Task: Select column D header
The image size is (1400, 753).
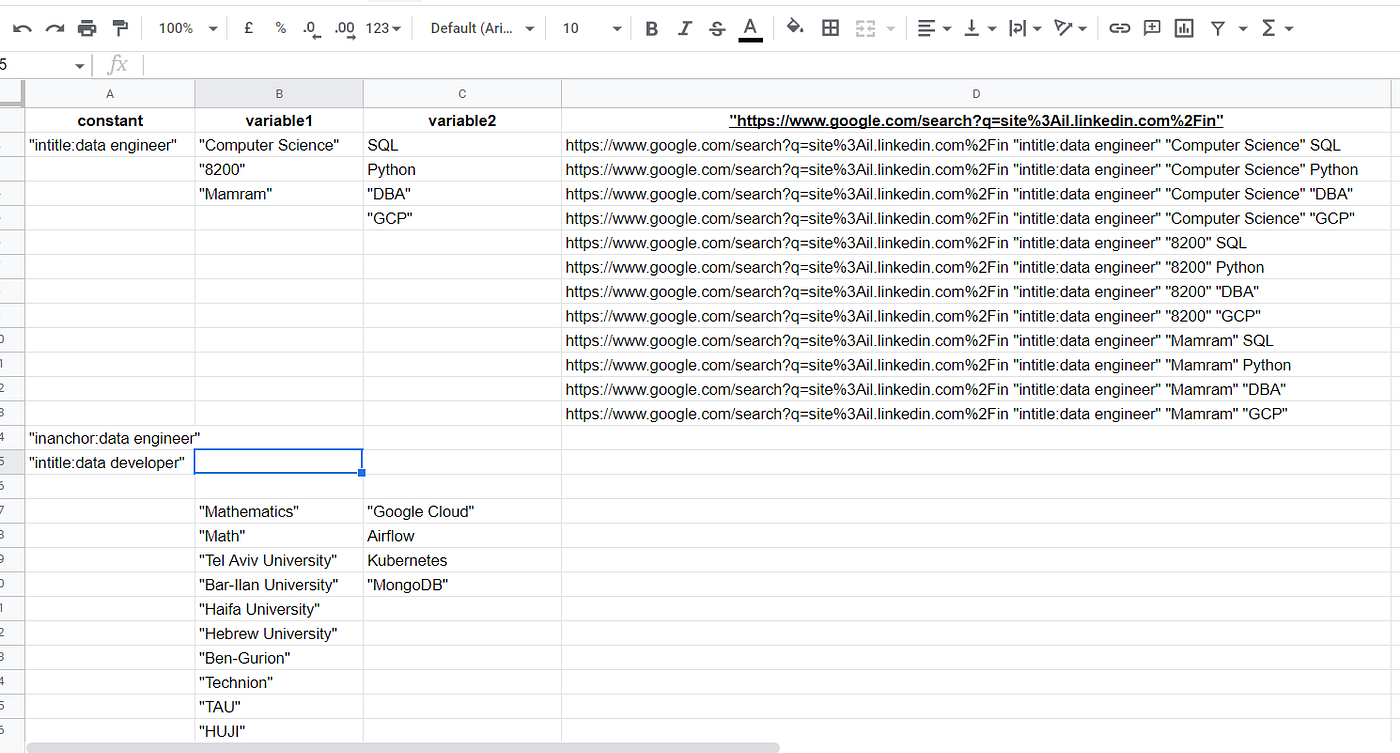Action: pos(976,94)
